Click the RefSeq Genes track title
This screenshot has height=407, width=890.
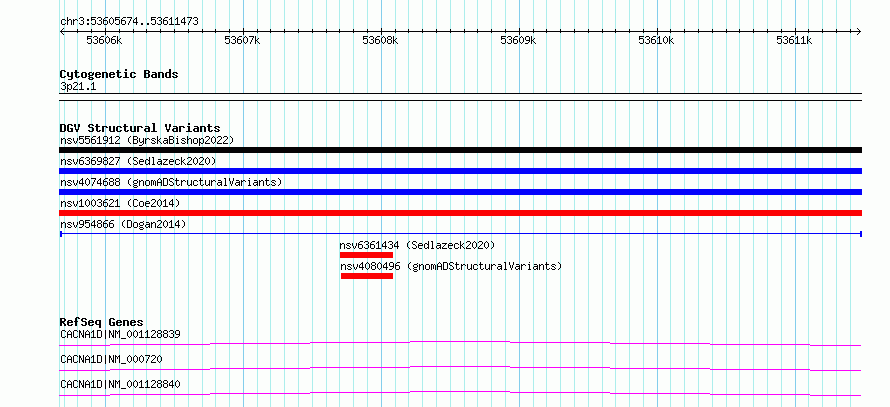coord(102,322)
